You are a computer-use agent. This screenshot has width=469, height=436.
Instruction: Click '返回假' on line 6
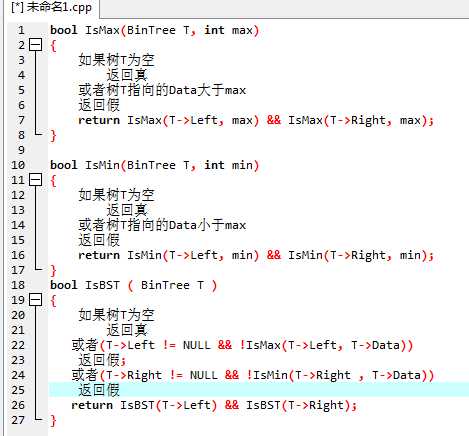[x=99, y=105]
